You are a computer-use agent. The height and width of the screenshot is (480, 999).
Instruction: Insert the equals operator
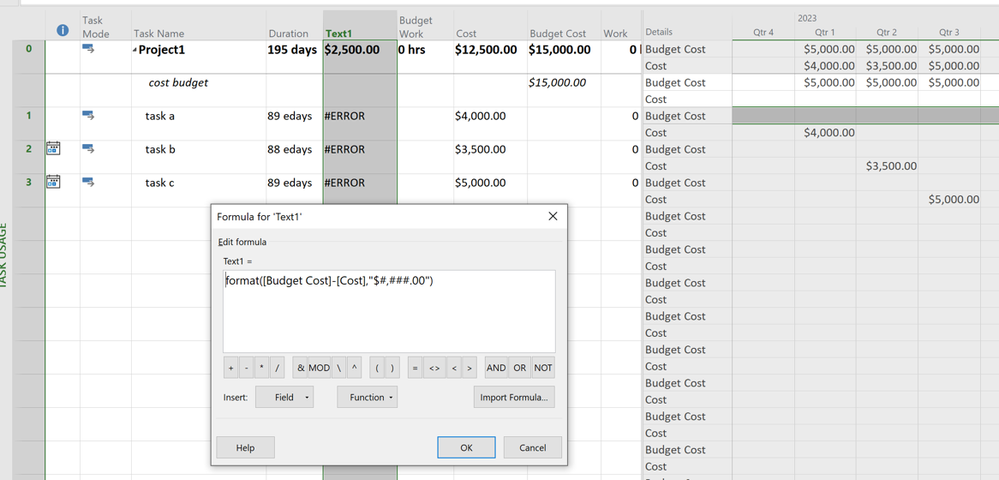pyautogui.click(x=415, y=368)
